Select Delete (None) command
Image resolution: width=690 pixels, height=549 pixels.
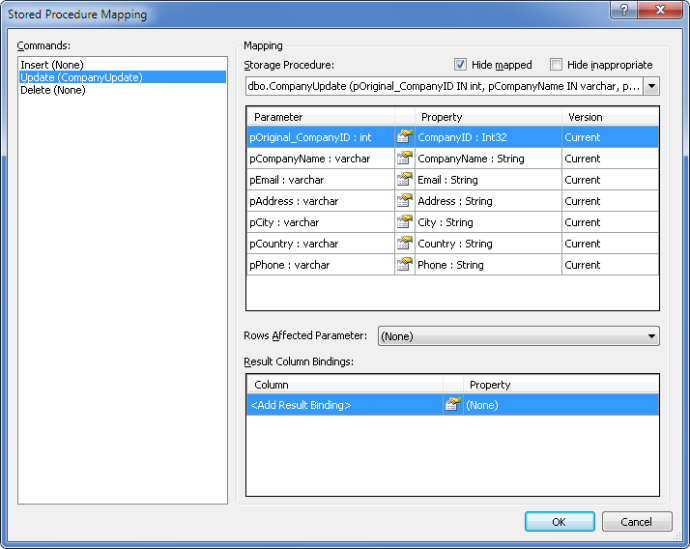53,90
